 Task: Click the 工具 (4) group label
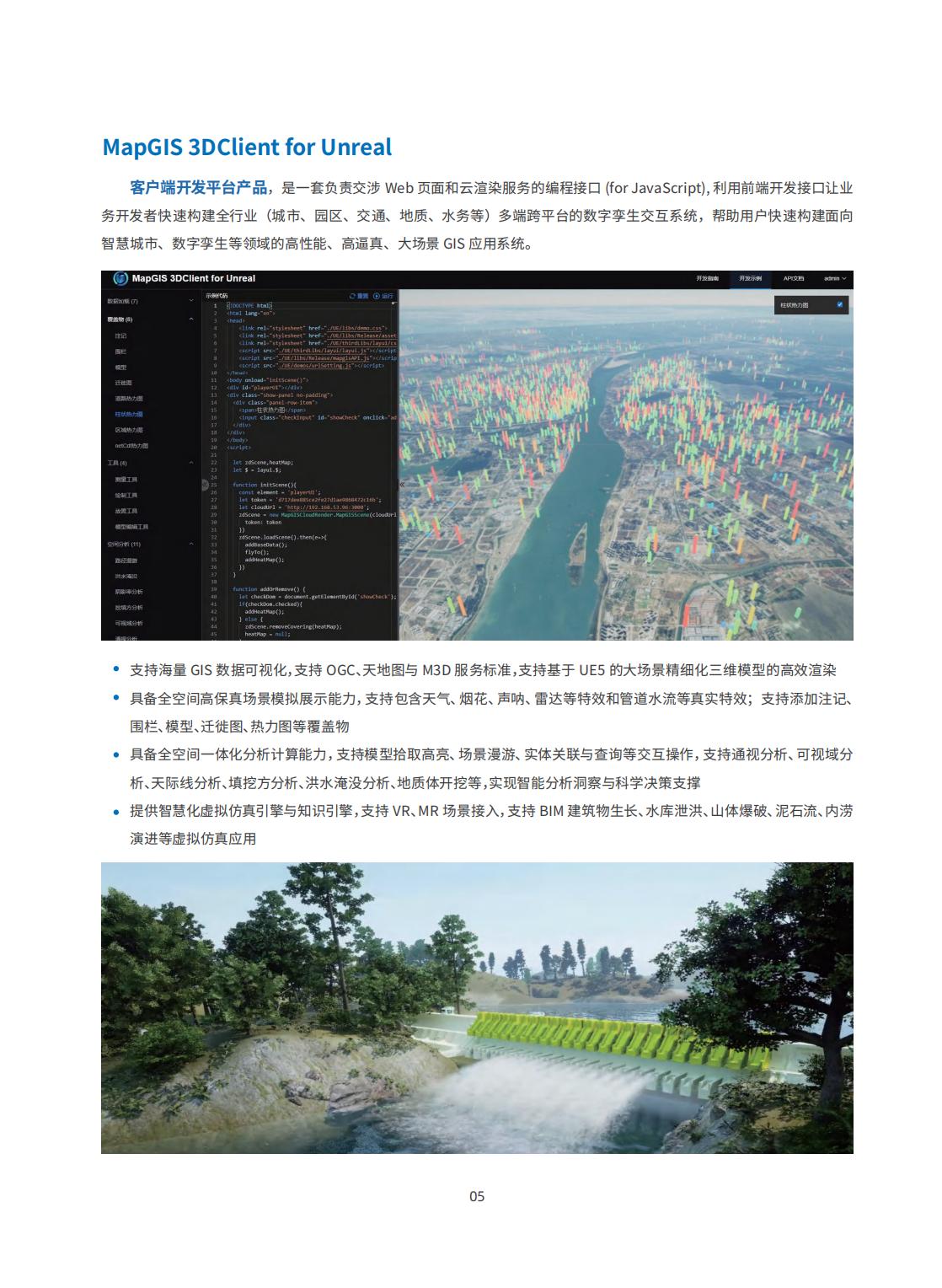(x=117, y=463)
